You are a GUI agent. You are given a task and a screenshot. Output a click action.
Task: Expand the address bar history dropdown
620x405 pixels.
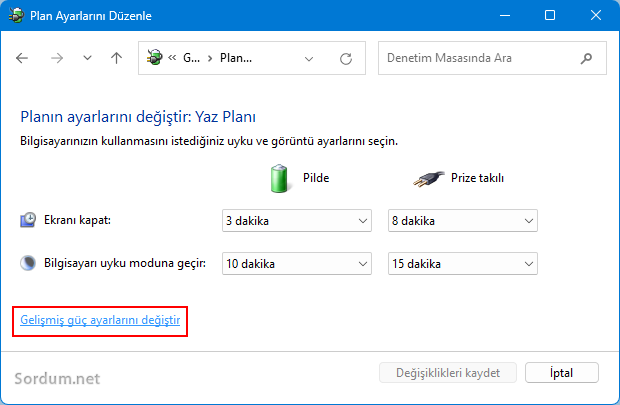309,59
